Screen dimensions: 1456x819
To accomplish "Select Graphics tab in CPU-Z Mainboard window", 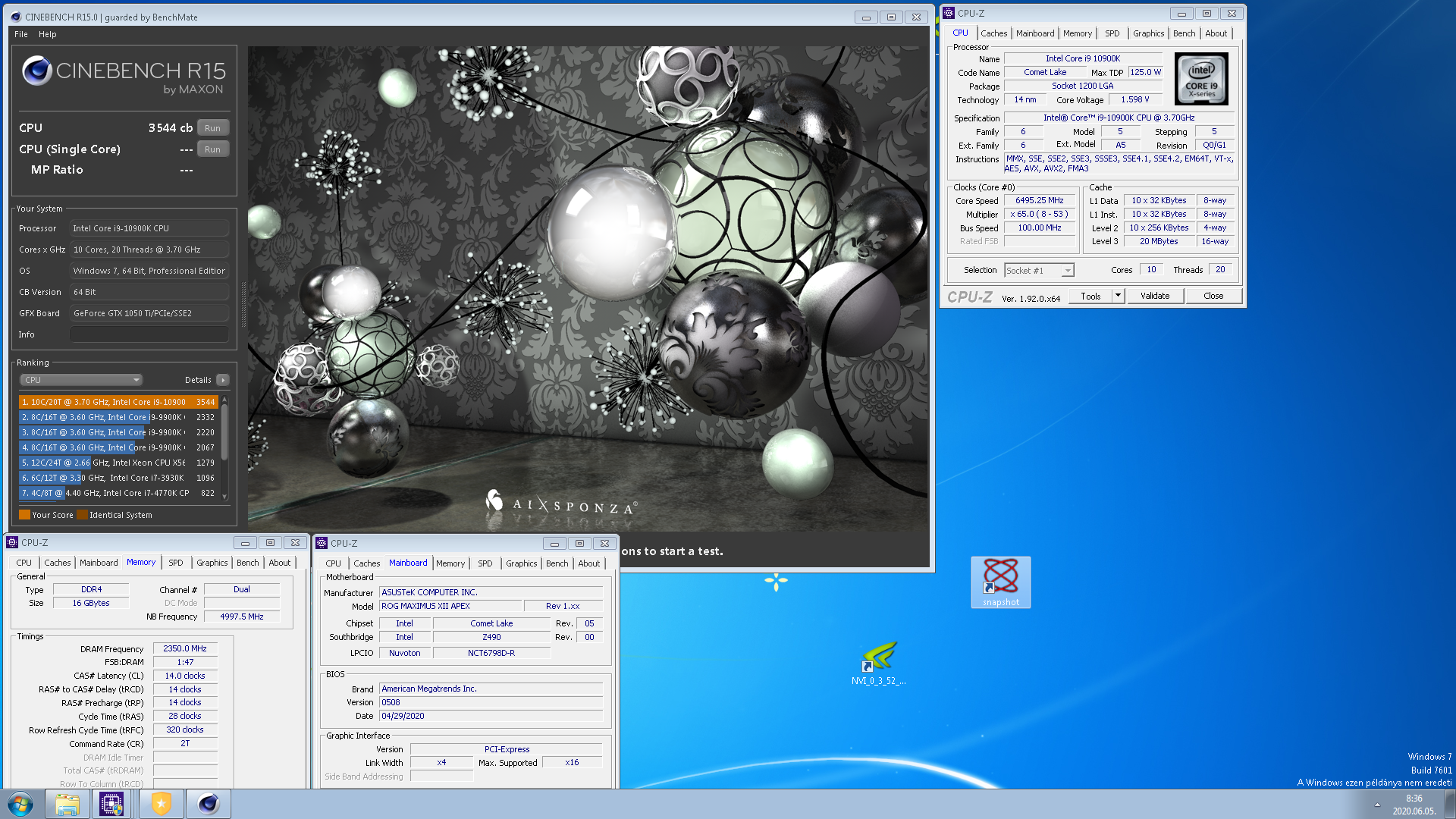I will pos(521,563).
